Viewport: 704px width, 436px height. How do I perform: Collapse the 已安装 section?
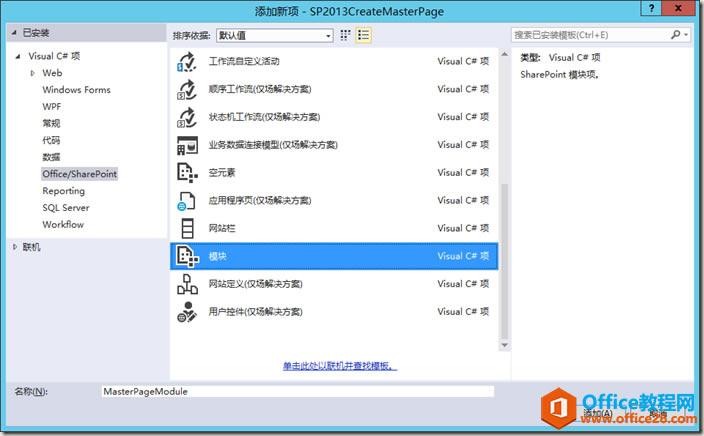(x=14, y=33)
